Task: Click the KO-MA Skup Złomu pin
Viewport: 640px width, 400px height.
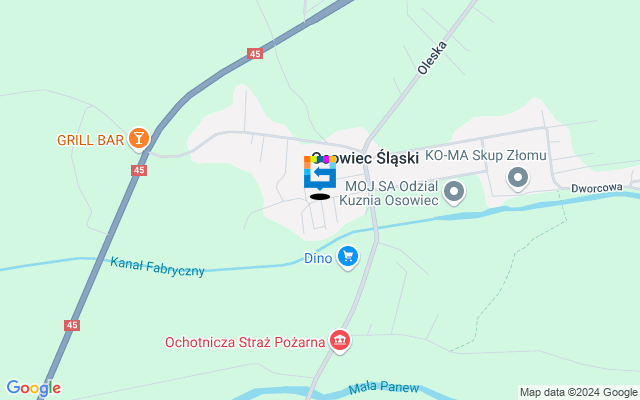Action: [518, 178]
